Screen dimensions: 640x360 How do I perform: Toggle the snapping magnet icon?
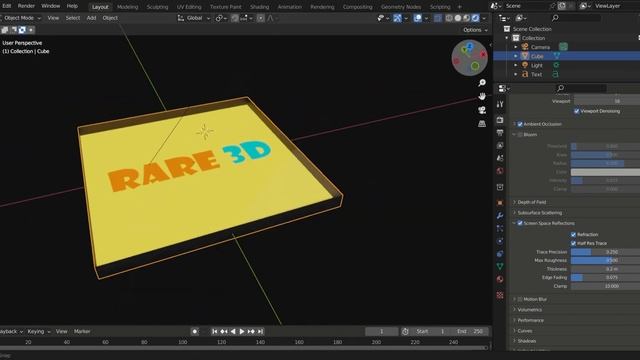(235, 18)
